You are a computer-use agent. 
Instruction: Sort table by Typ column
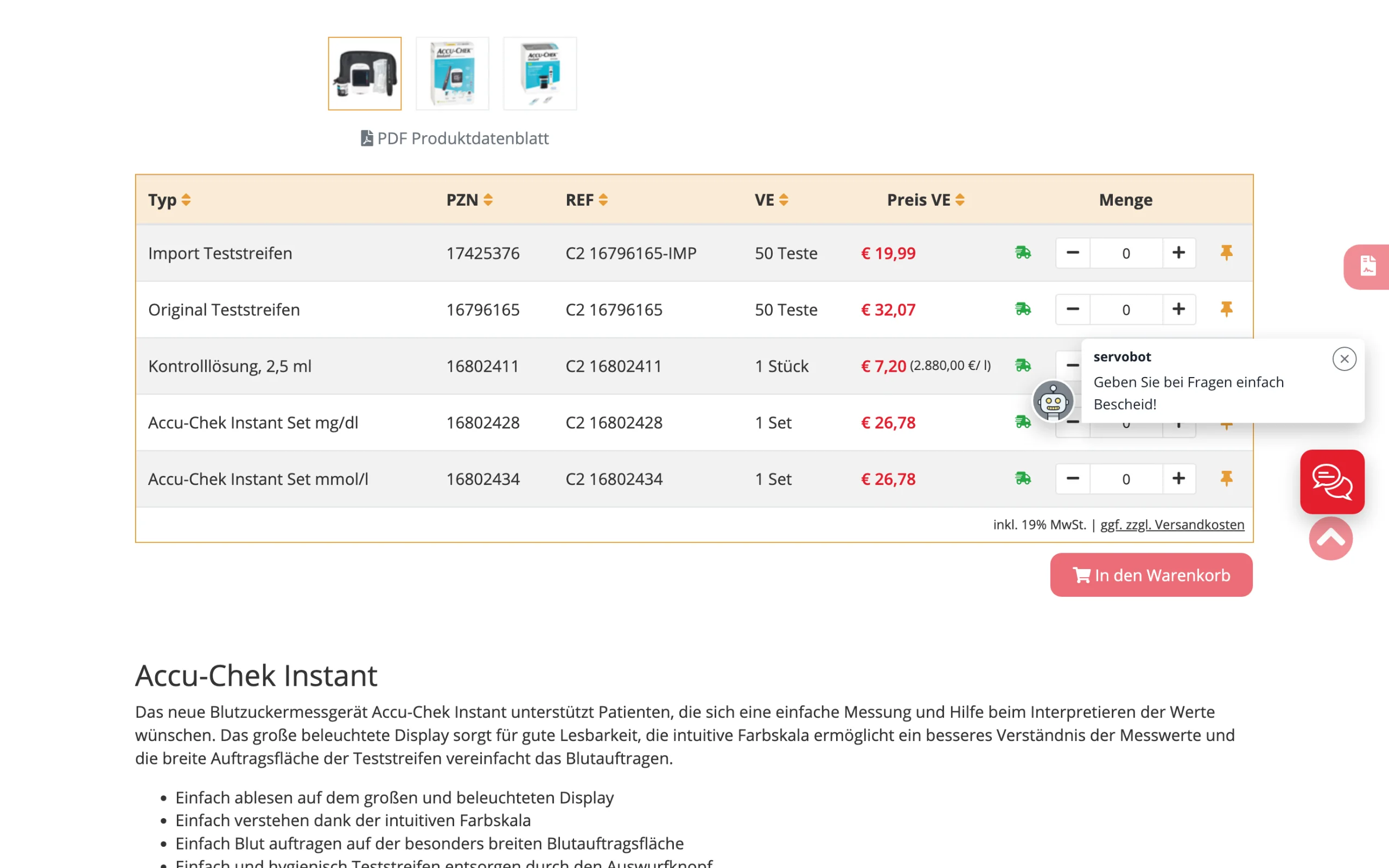(169, 200)
